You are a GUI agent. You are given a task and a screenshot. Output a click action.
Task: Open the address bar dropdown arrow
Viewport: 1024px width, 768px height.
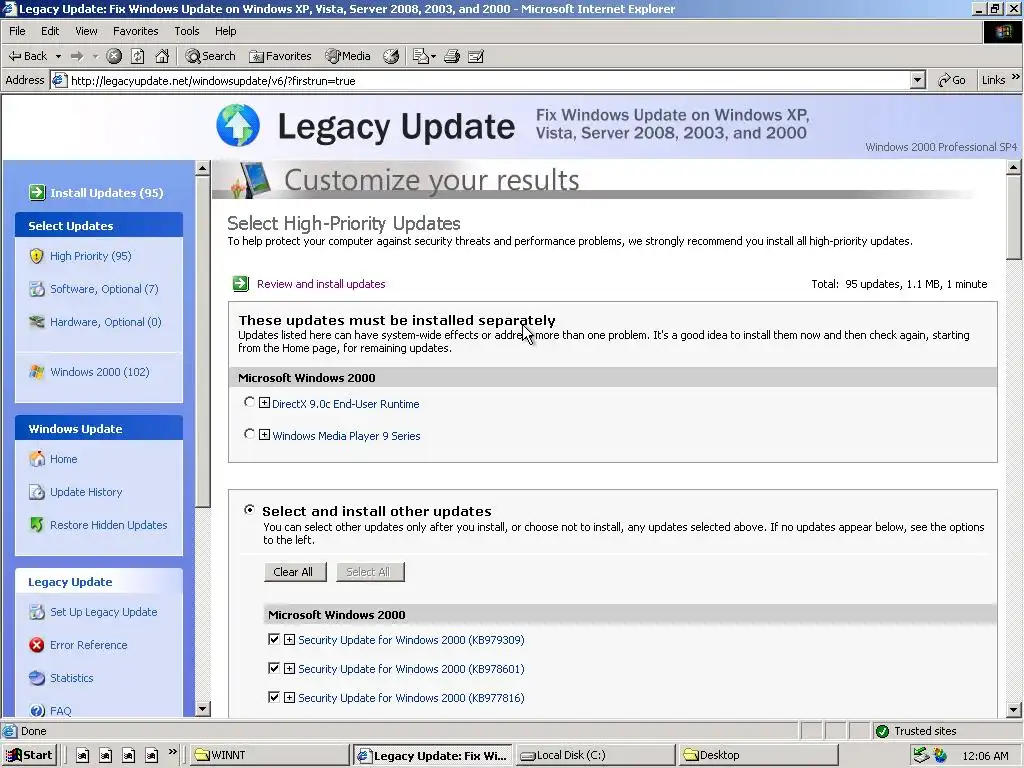tap(917, 80)
